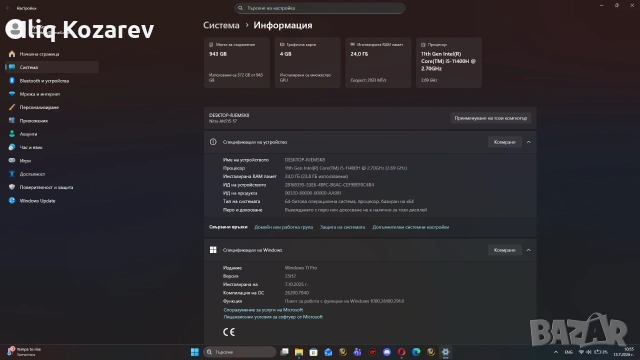
Task: Open Microsoft Store from the taskbar
Action: coord(313,352)
